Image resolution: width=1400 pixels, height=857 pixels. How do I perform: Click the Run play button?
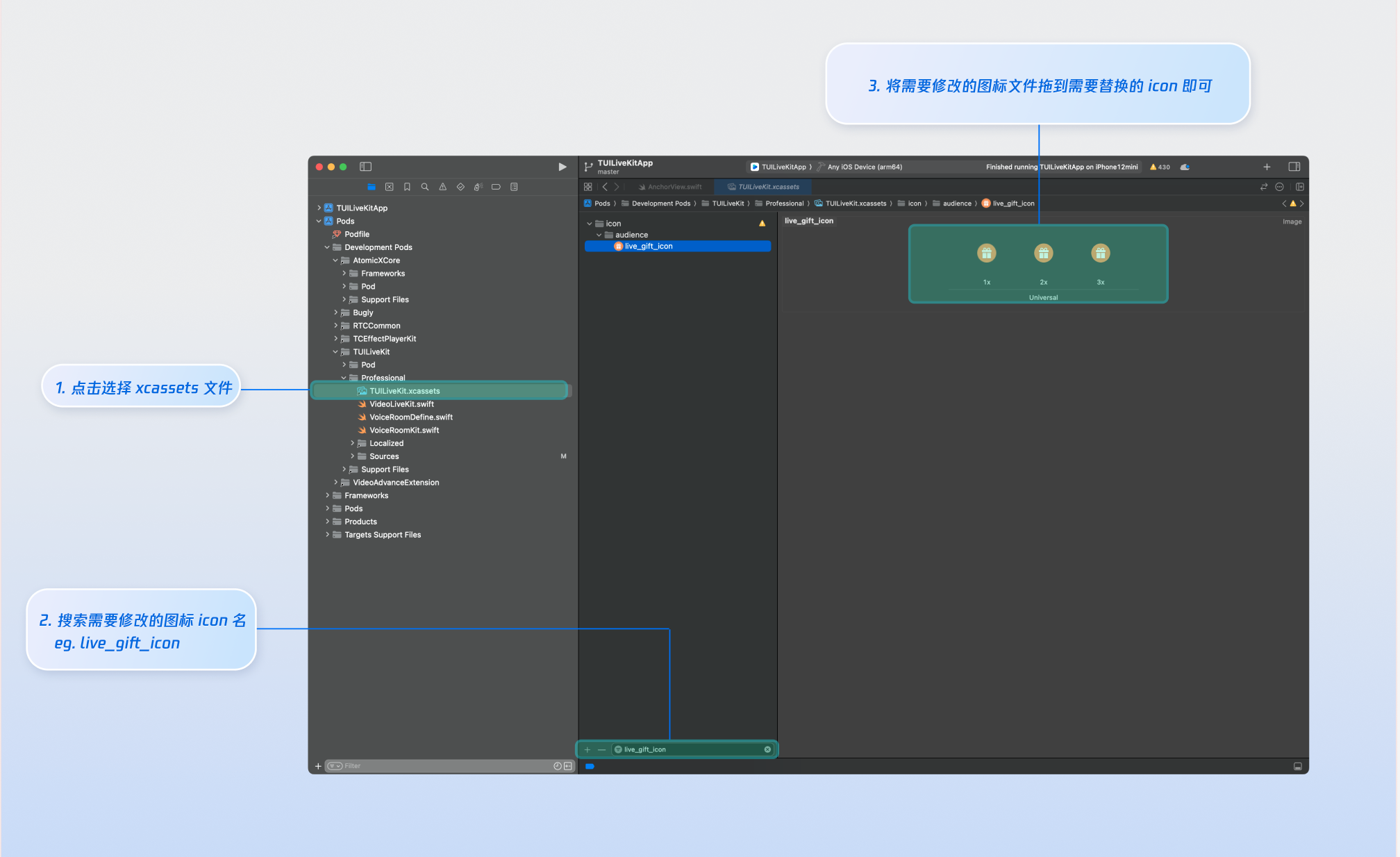[562, 167]
